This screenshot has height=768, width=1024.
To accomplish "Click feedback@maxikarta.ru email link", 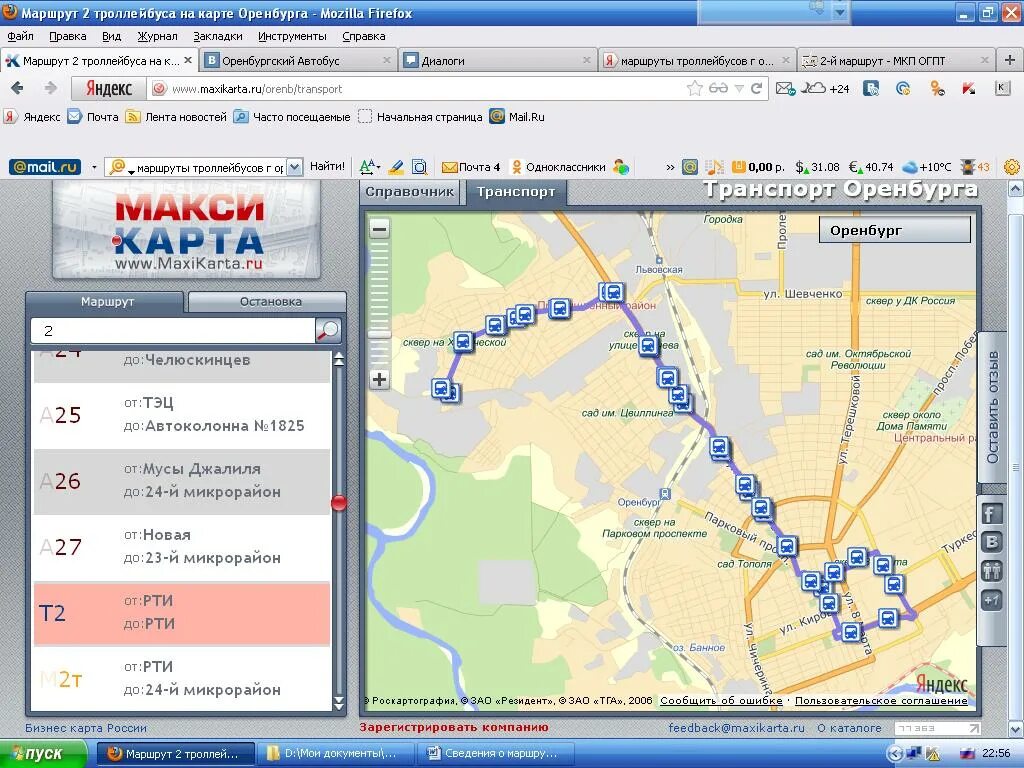I will [x=737, y=728].
